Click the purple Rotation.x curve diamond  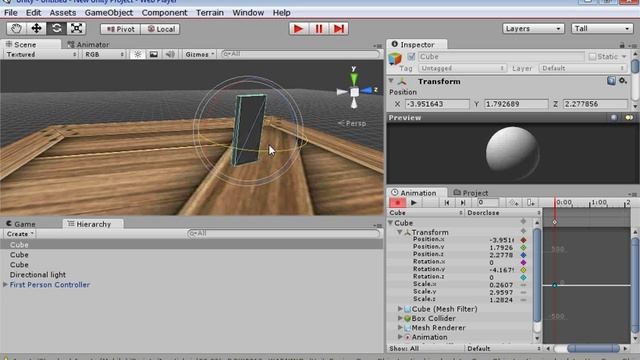pos(523,262)
